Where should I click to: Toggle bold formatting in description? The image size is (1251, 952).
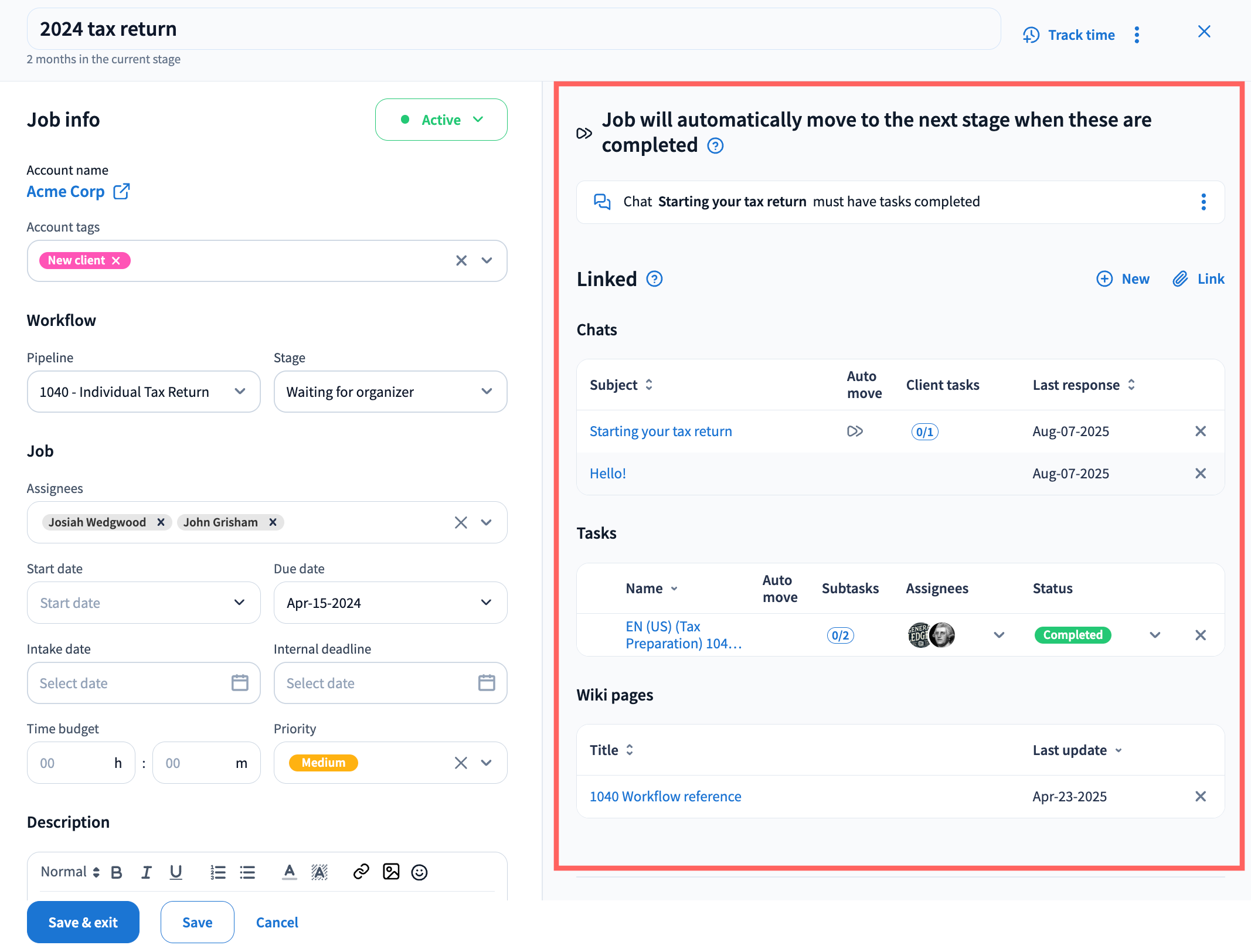[x=117, y=872]
